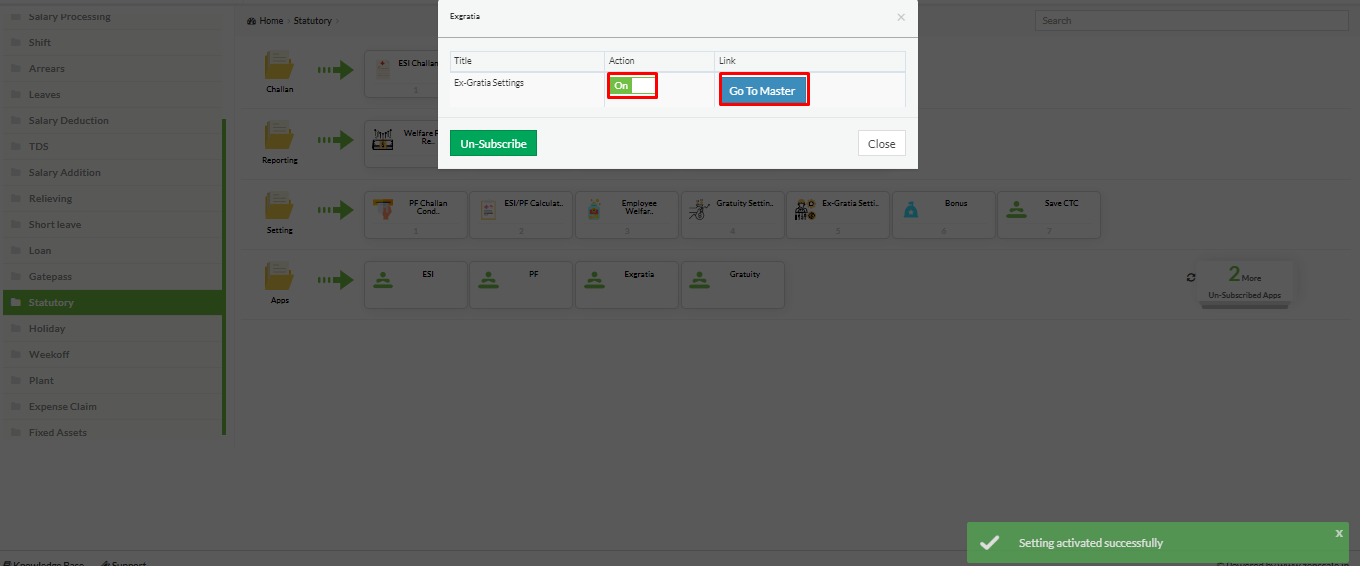1360x566 pixels.
Task: Click the Home breadcrumb link
Action: [271, 20]
